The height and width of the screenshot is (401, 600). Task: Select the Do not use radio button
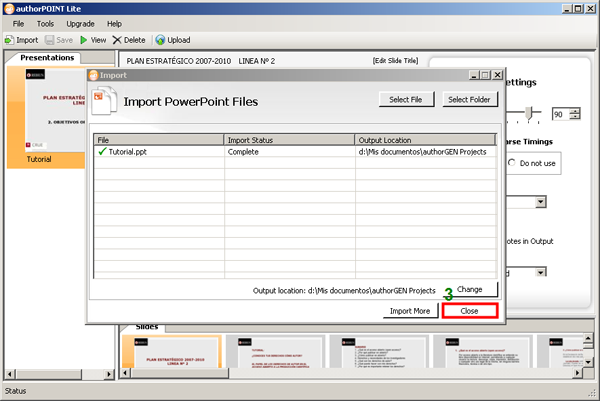pyautogui.click(x=512, y=163)
